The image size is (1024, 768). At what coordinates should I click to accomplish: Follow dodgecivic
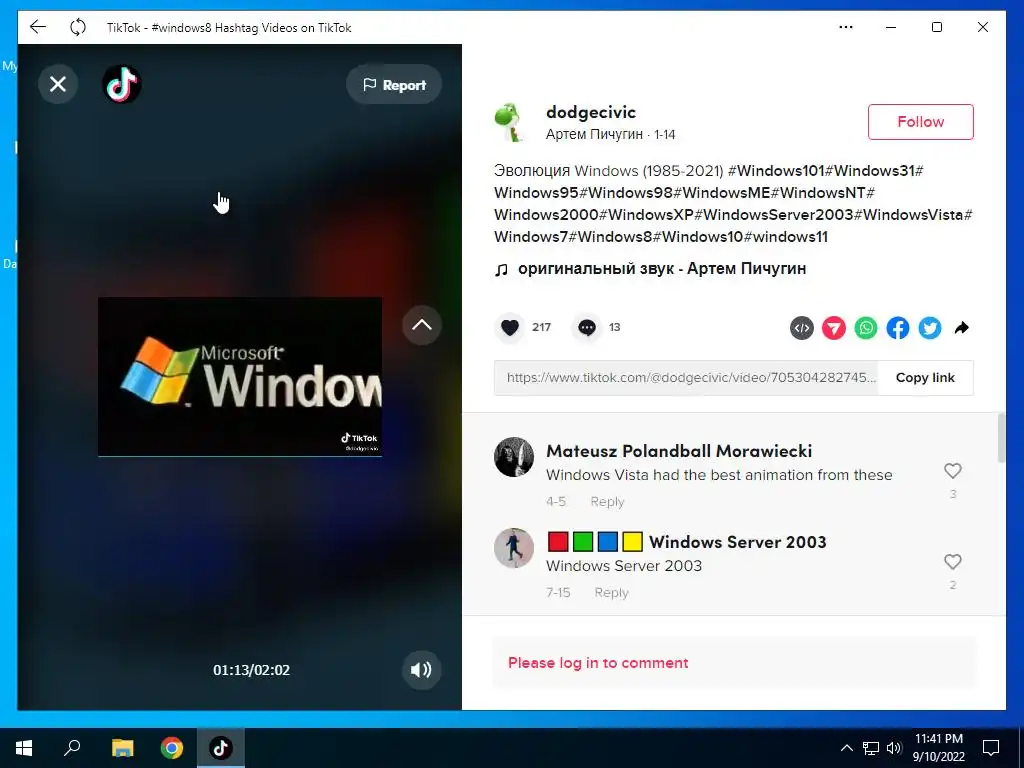(x=920, y=121)
